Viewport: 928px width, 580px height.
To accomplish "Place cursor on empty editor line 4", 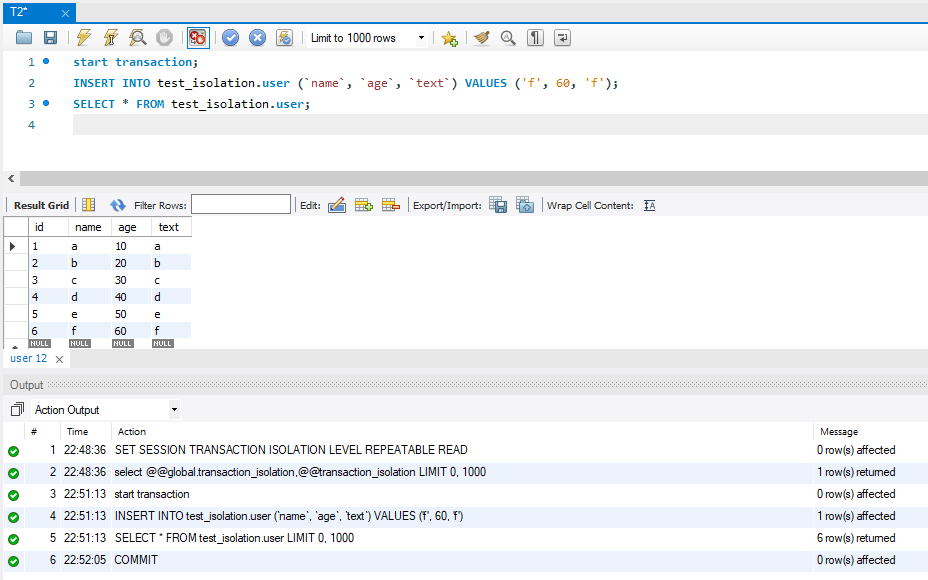I will 500,125.
